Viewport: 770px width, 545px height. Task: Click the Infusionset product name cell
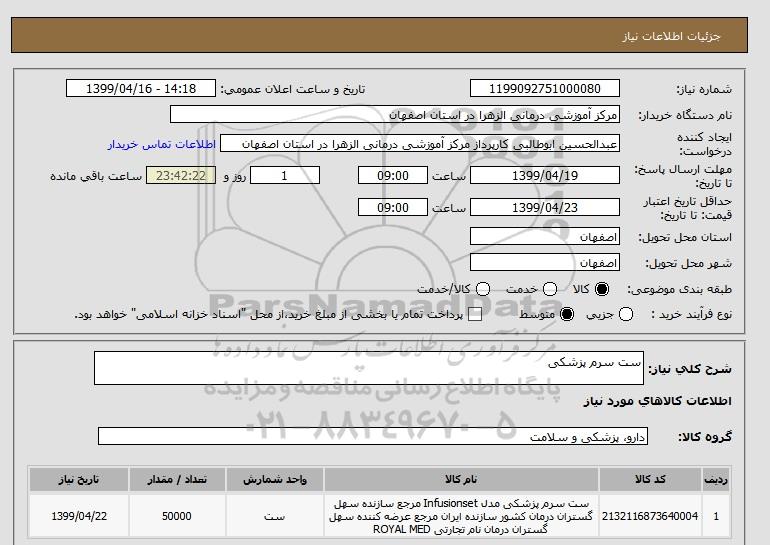461,516
